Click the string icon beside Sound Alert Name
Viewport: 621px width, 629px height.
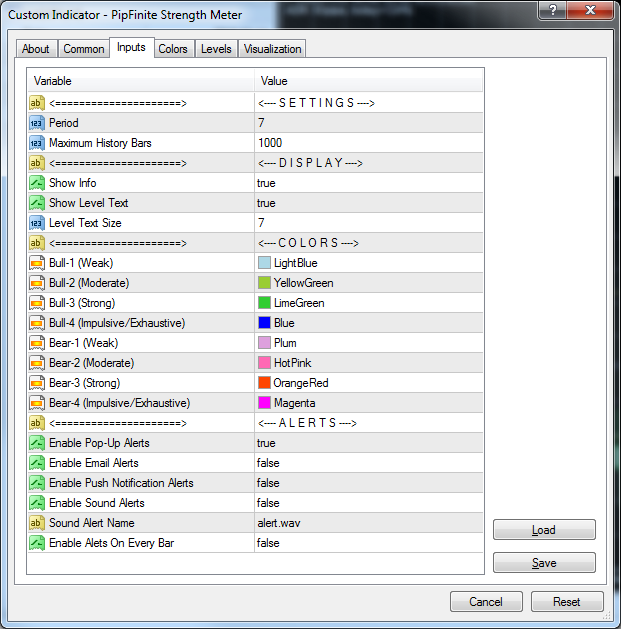coord(37,523)
